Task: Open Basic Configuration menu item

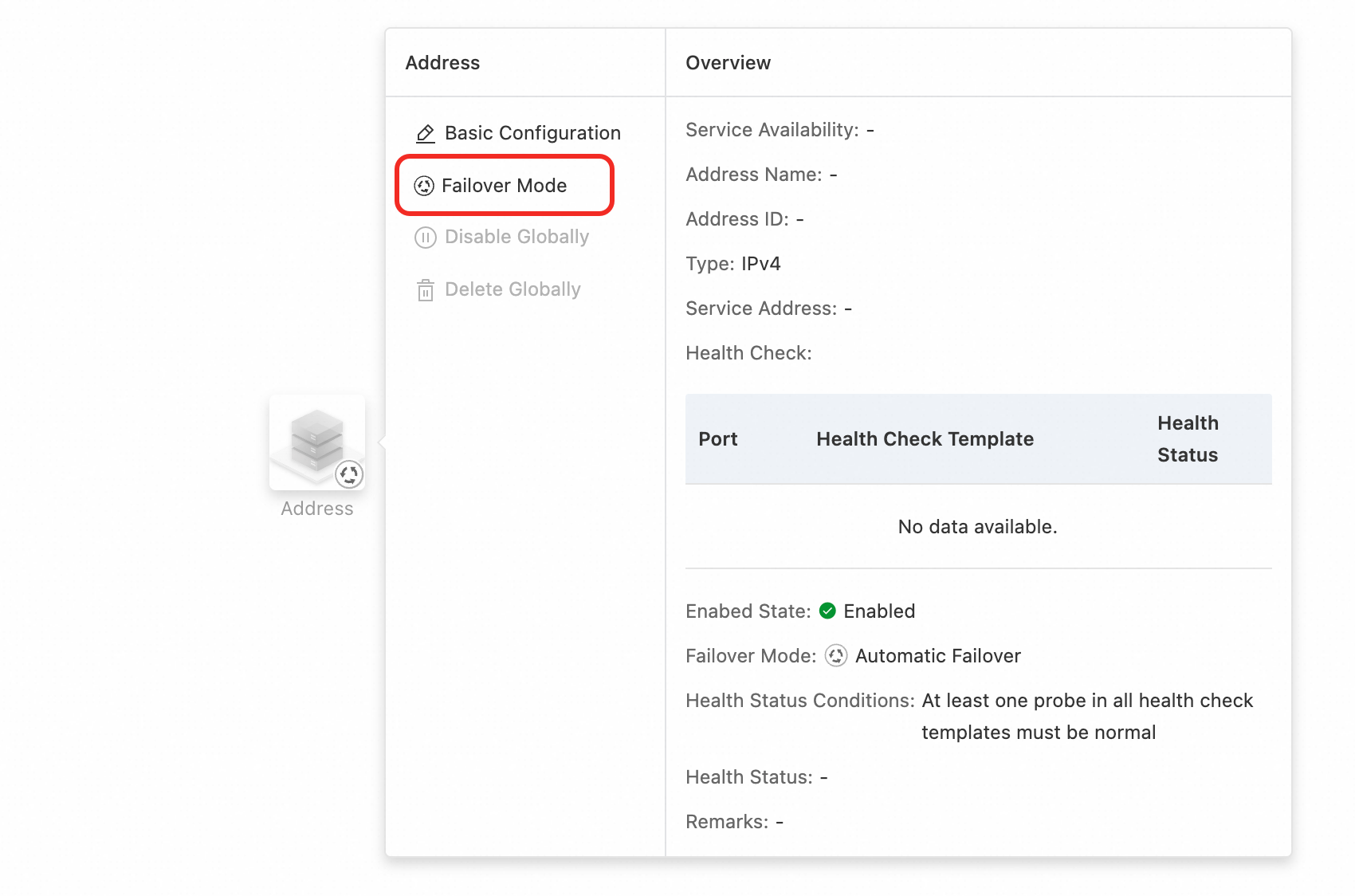Action: coord(518,133)
